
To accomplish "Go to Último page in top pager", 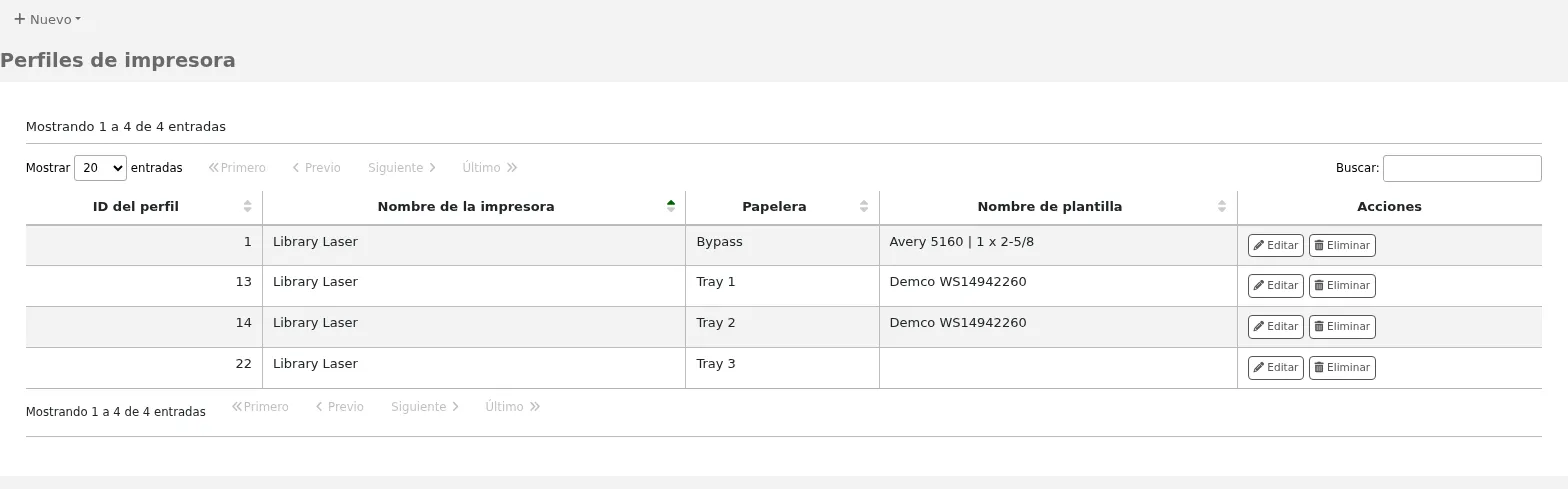I will click(x=490, y=168).
